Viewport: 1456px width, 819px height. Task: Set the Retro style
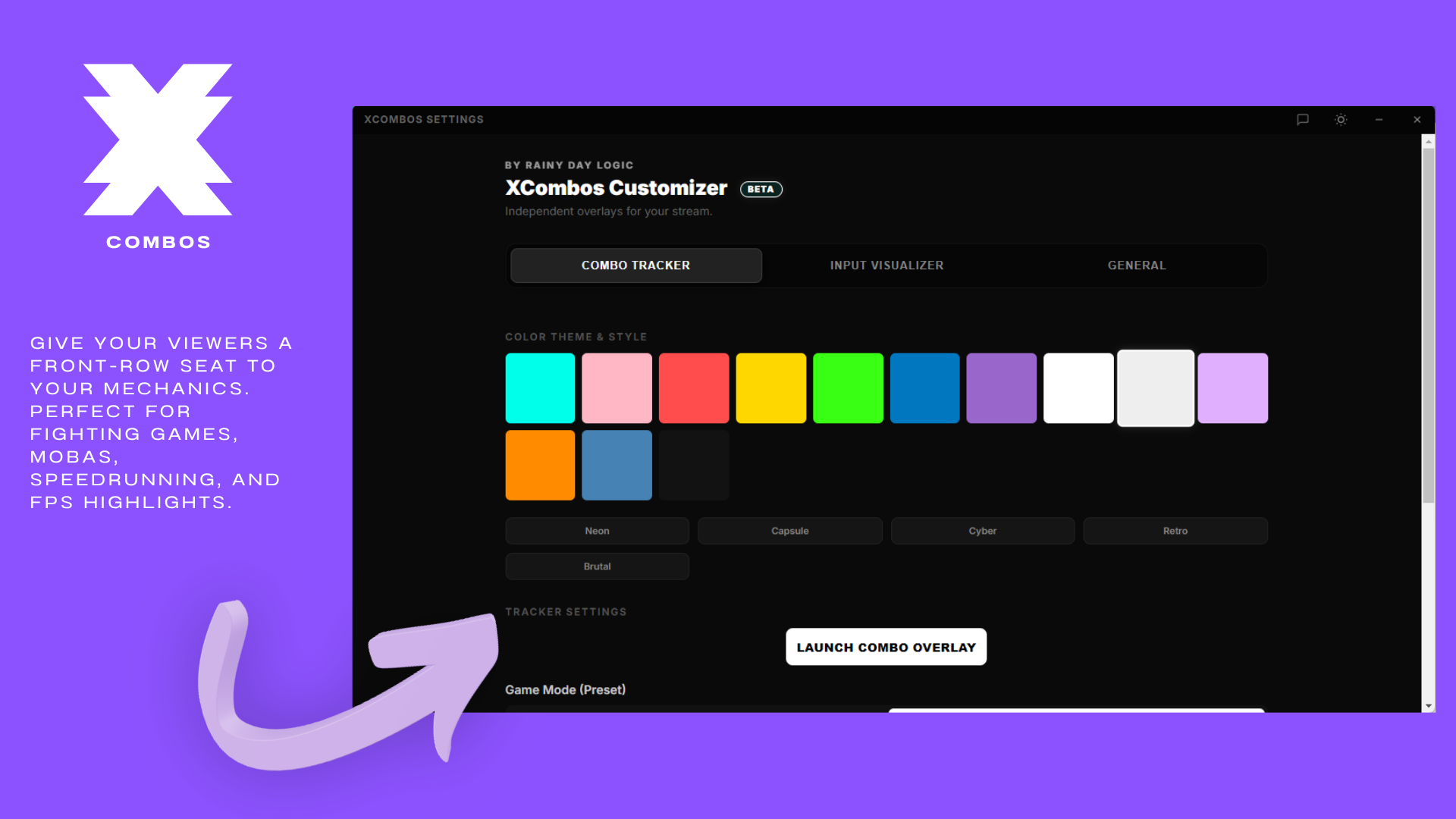(1175, 531)
